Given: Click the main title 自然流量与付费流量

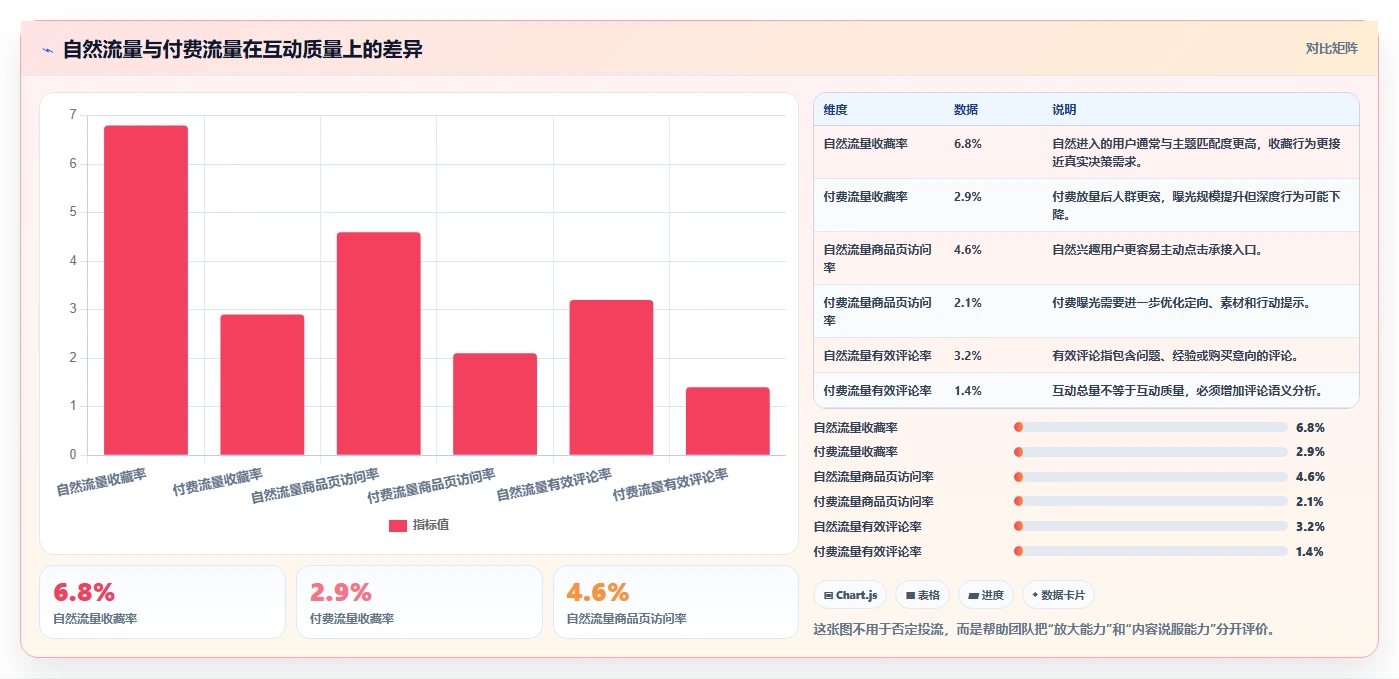Looking at the screenshot, I should click(243, 50).
